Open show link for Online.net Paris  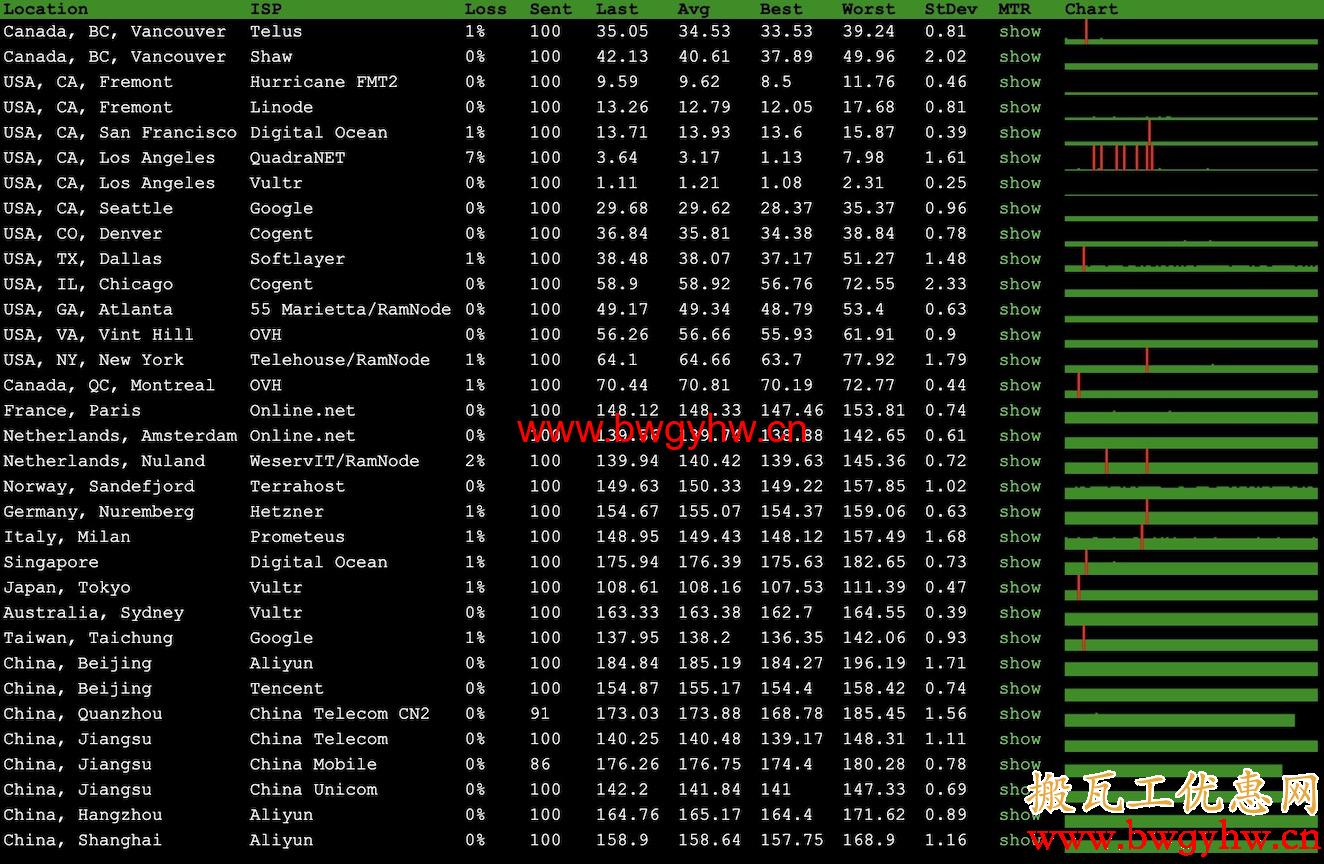(1020, 410)
